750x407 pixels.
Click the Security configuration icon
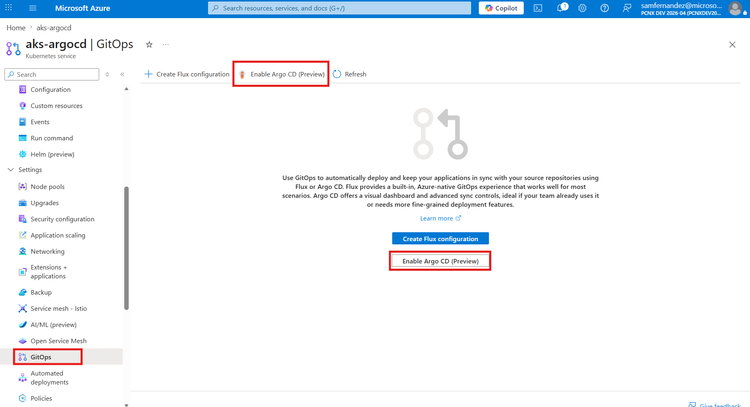pyautogui.click(x=22, y=219)
